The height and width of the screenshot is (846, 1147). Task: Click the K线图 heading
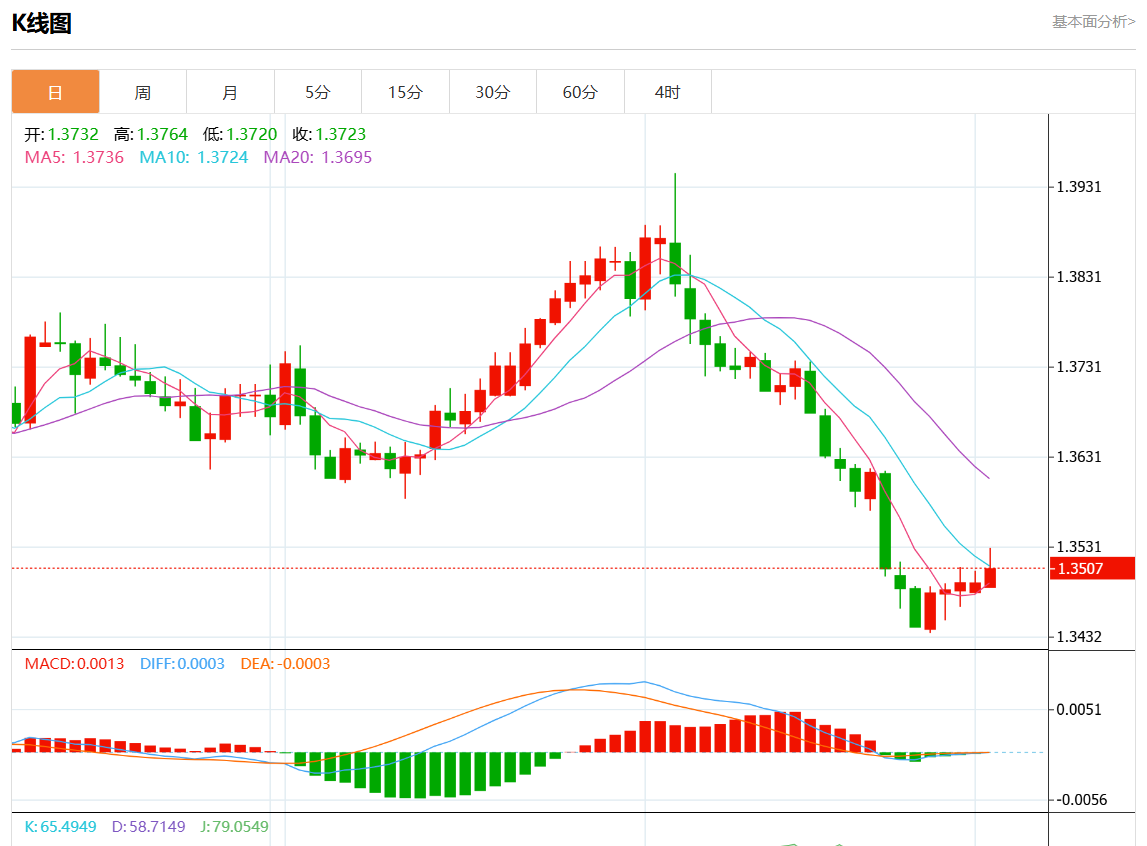coord(41,24)
